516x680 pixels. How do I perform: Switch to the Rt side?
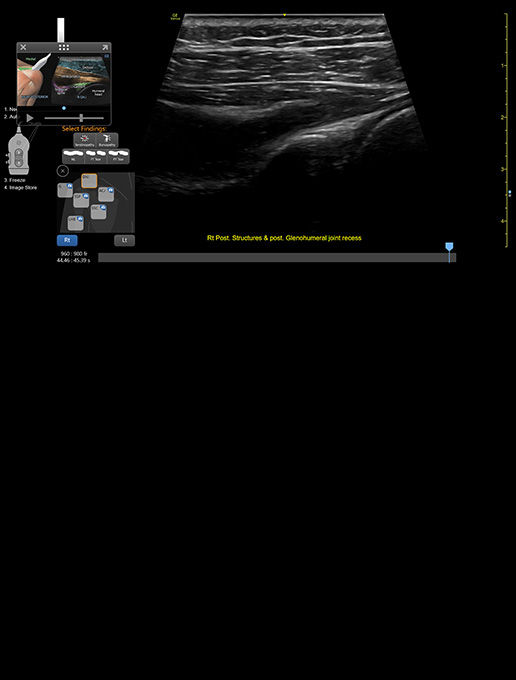[x=67, y=240]
